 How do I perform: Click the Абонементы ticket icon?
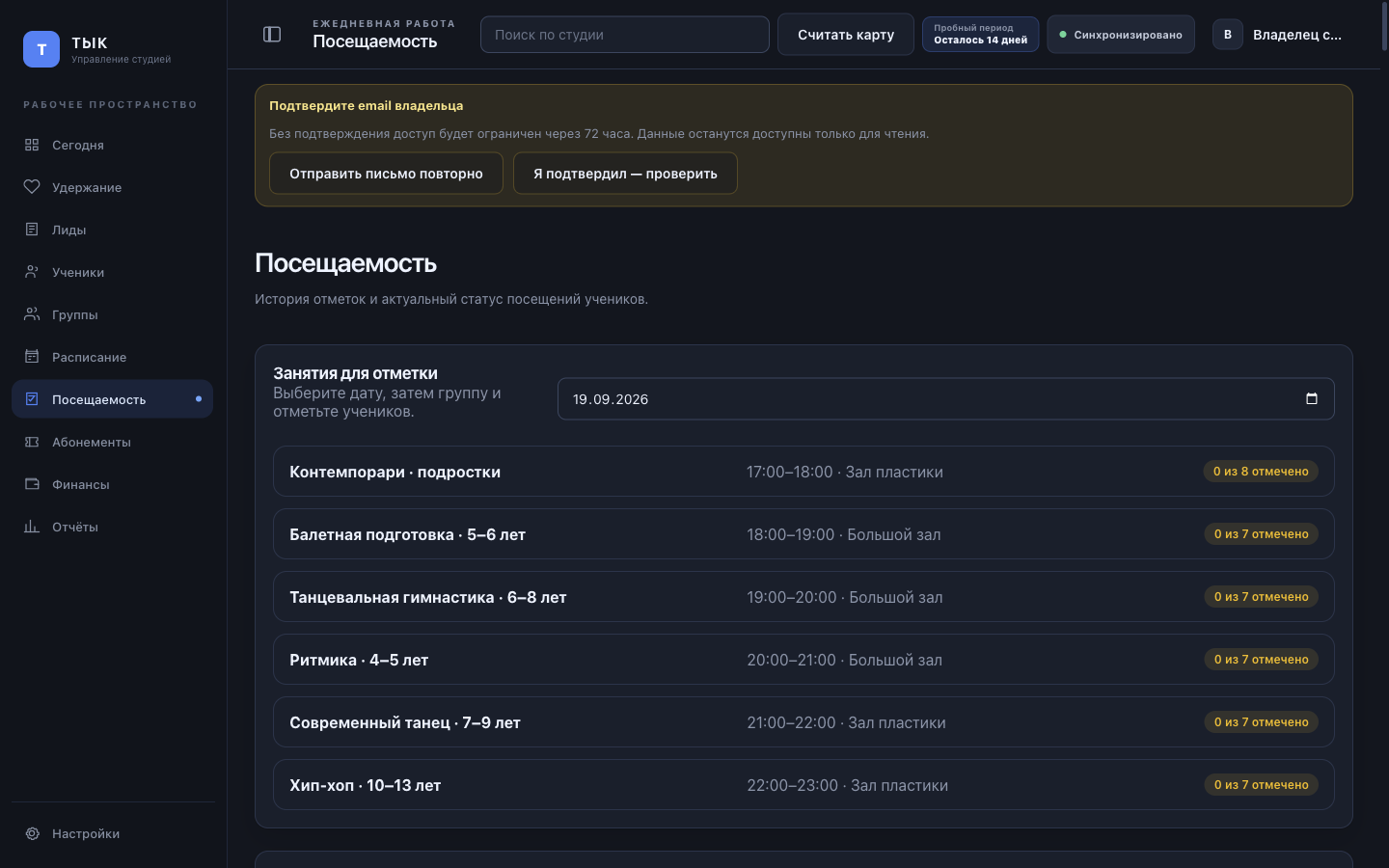32,442
